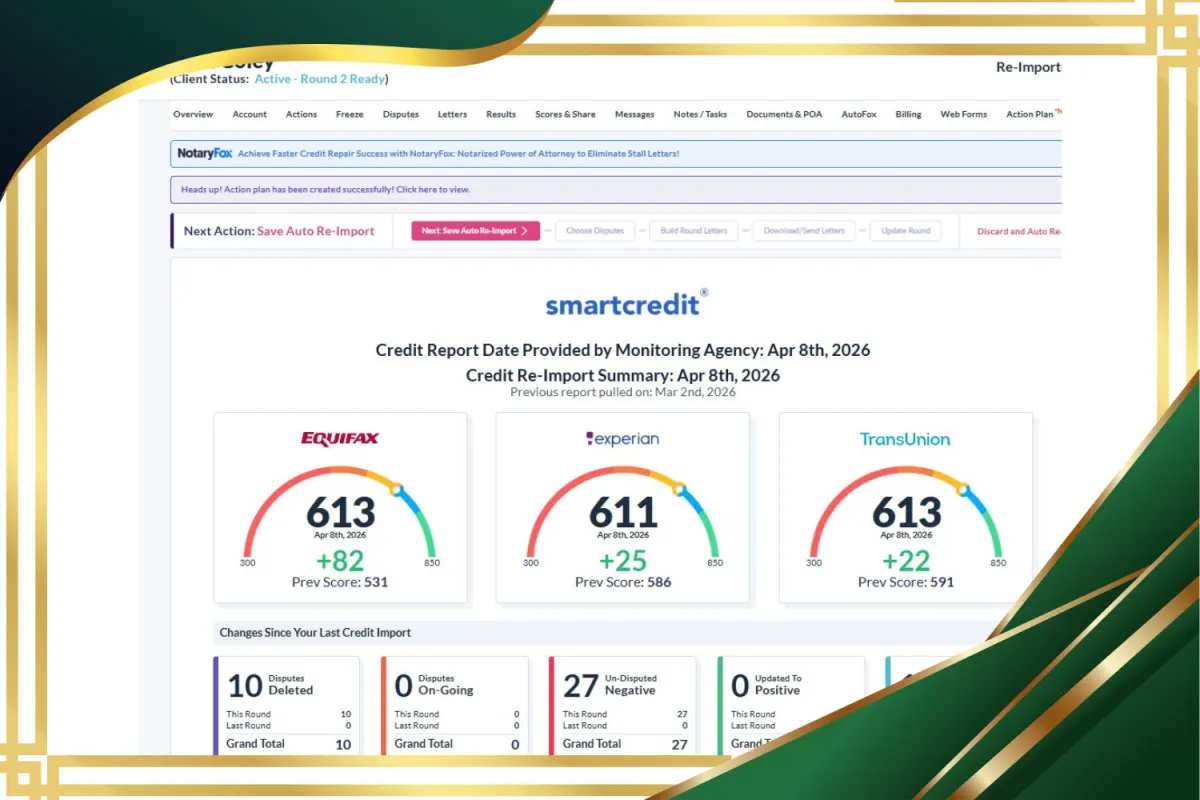The height and width of the screenshot is (800, 1200).
Task: Click Prev Score: 531 text
Action: tap(340, 582)
